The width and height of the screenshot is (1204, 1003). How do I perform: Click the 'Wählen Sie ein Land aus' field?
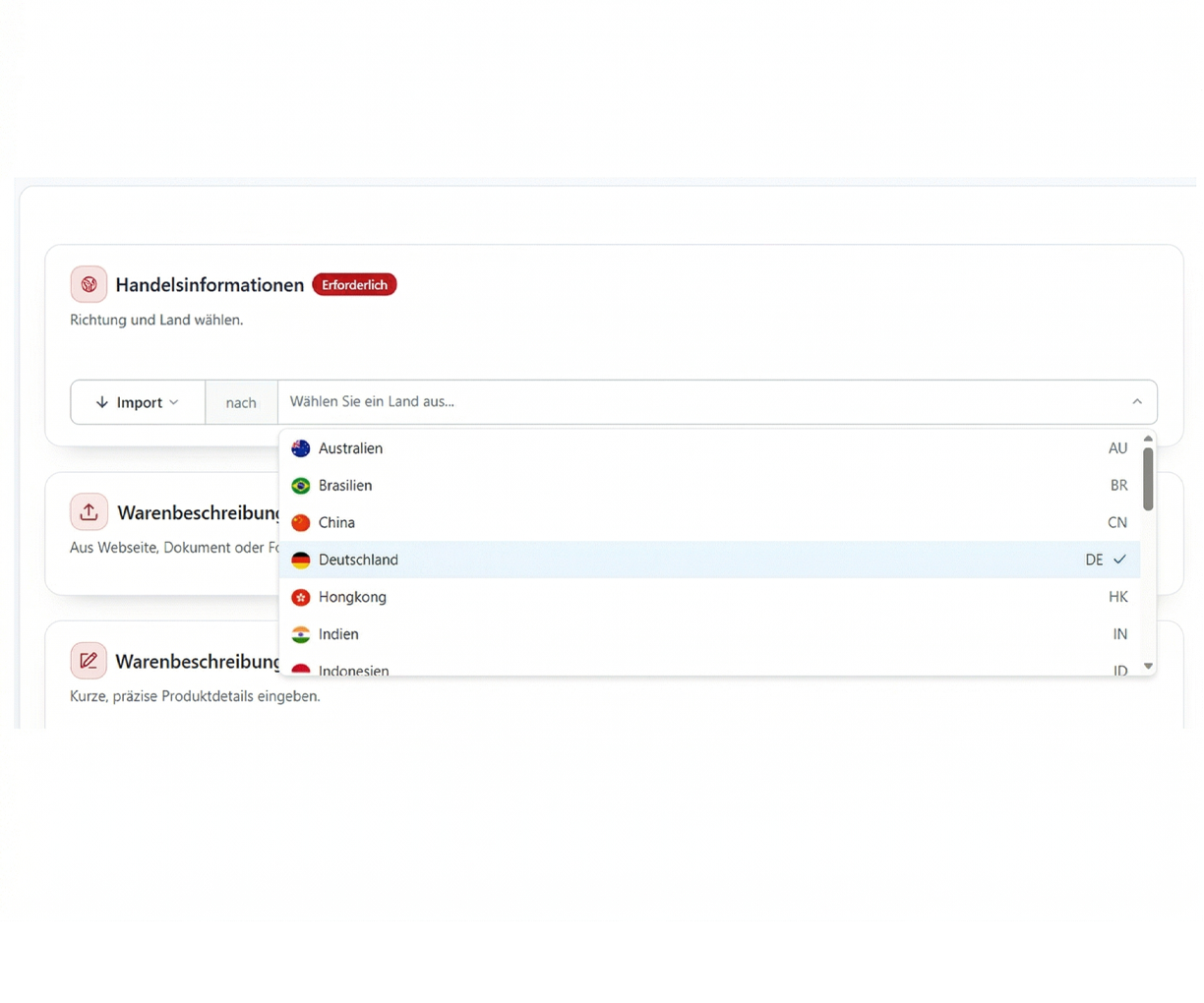click(x=689, y=402)
